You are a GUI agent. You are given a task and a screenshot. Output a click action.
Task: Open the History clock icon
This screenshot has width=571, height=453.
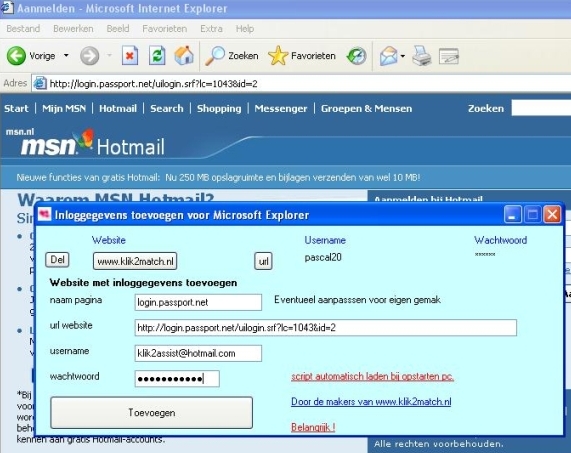pos(356,56)
